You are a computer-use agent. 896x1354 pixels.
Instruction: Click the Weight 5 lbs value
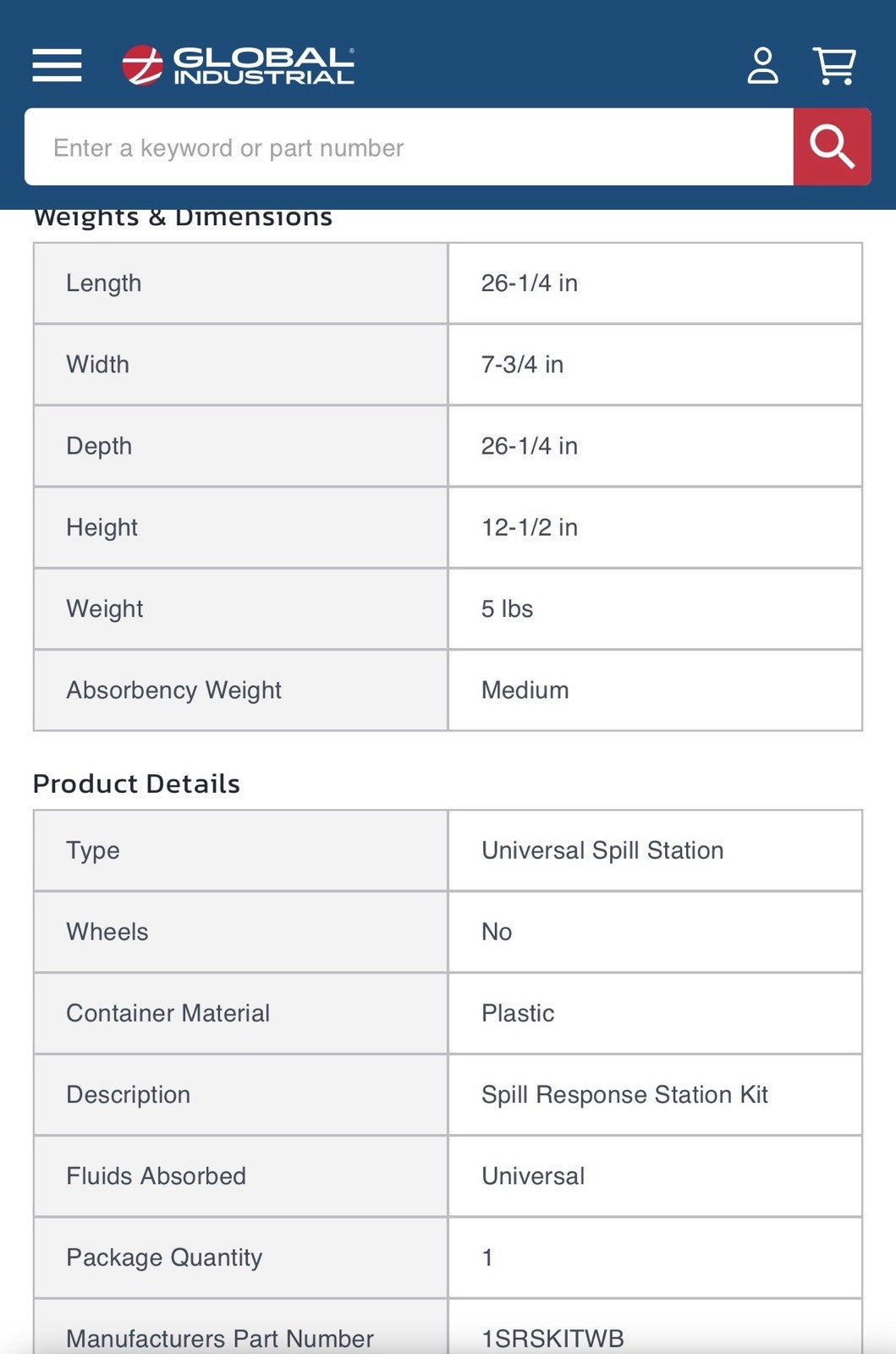click(x=507, y=608)
